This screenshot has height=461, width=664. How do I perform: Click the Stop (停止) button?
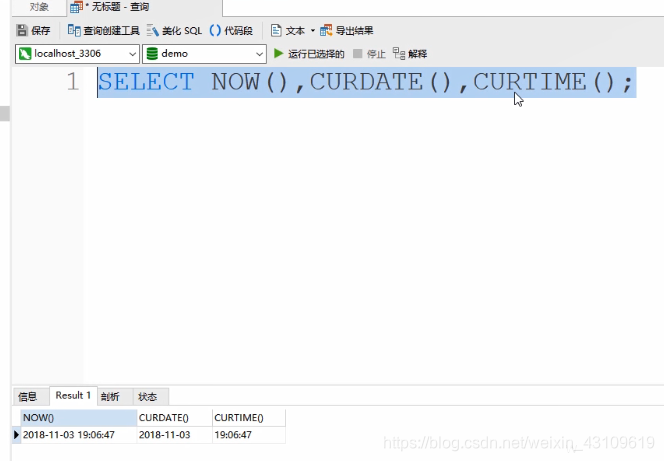point(369,54)
